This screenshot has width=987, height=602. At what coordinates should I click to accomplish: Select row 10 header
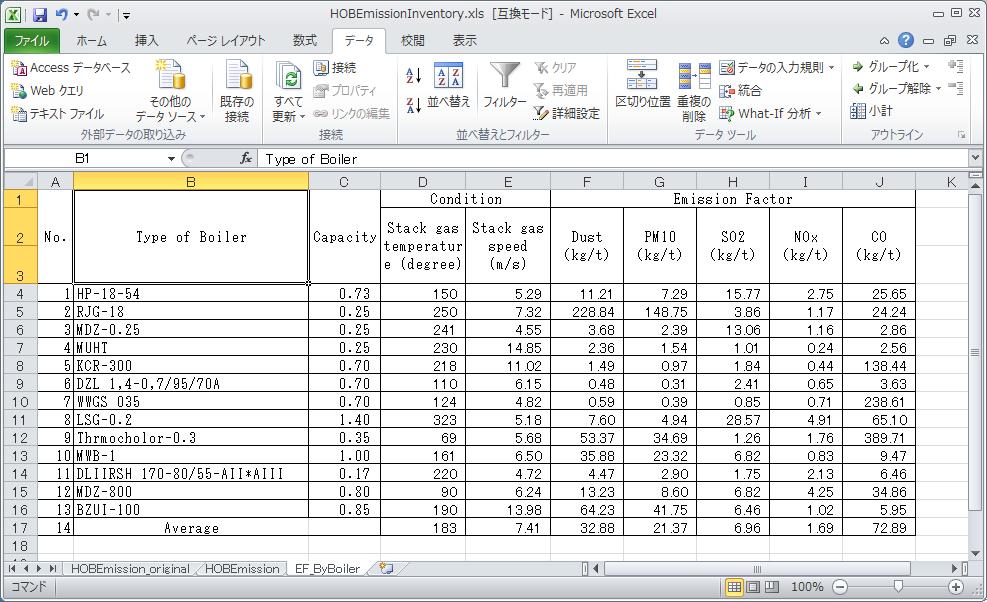click(x=20, y=402)
